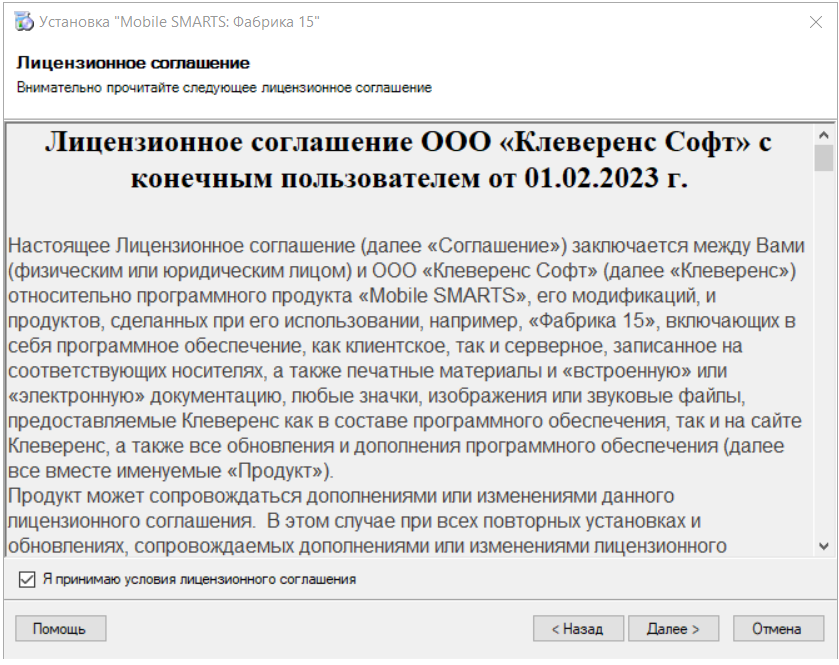
Task: Click the scrollbar down arrow in license text
Action: tap(823, 546)
